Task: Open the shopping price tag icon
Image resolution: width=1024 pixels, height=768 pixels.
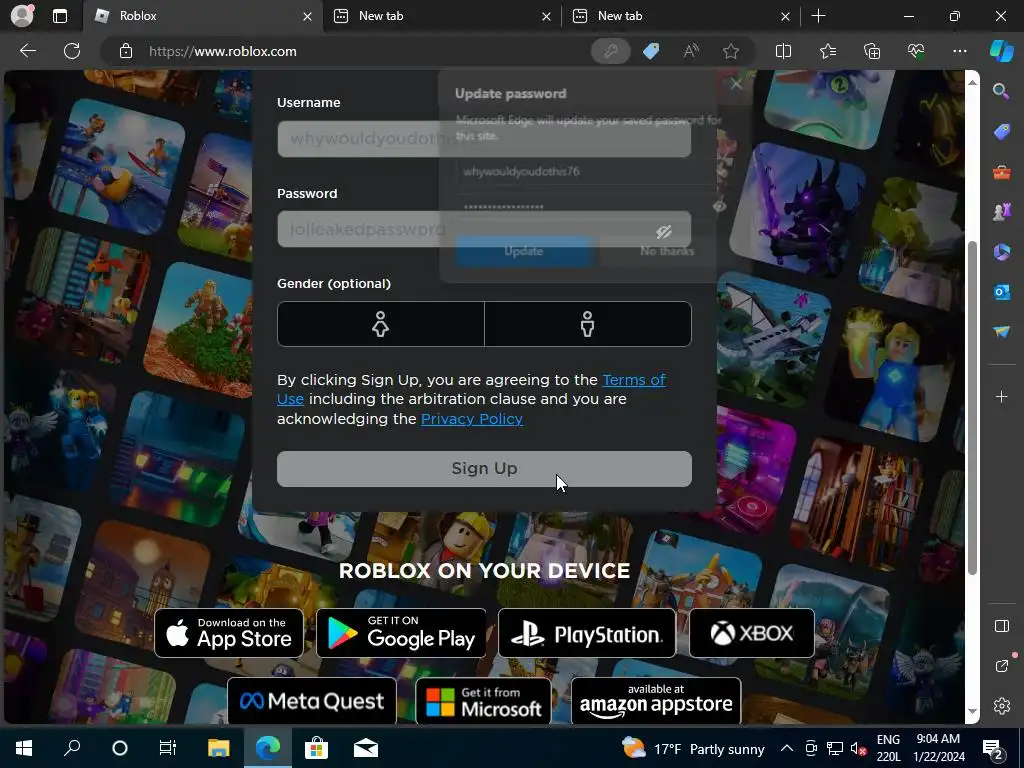Action: click(x=651, y=51)
